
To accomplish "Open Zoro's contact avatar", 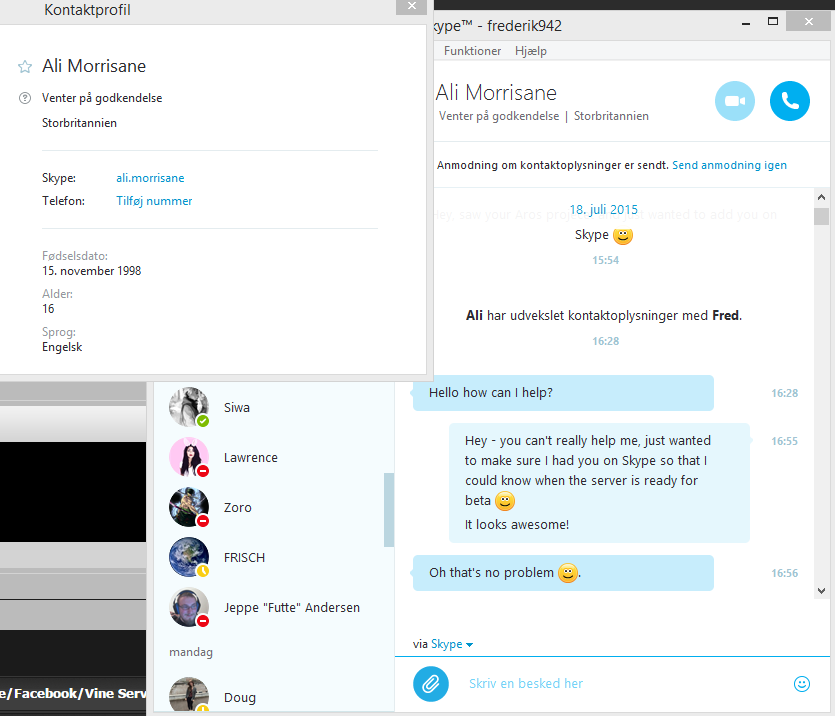I will tap(189, 507).
